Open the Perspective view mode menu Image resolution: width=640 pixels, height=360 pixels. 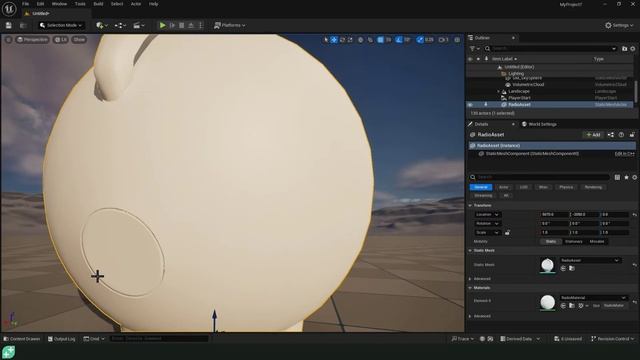(x=33, y=40)
